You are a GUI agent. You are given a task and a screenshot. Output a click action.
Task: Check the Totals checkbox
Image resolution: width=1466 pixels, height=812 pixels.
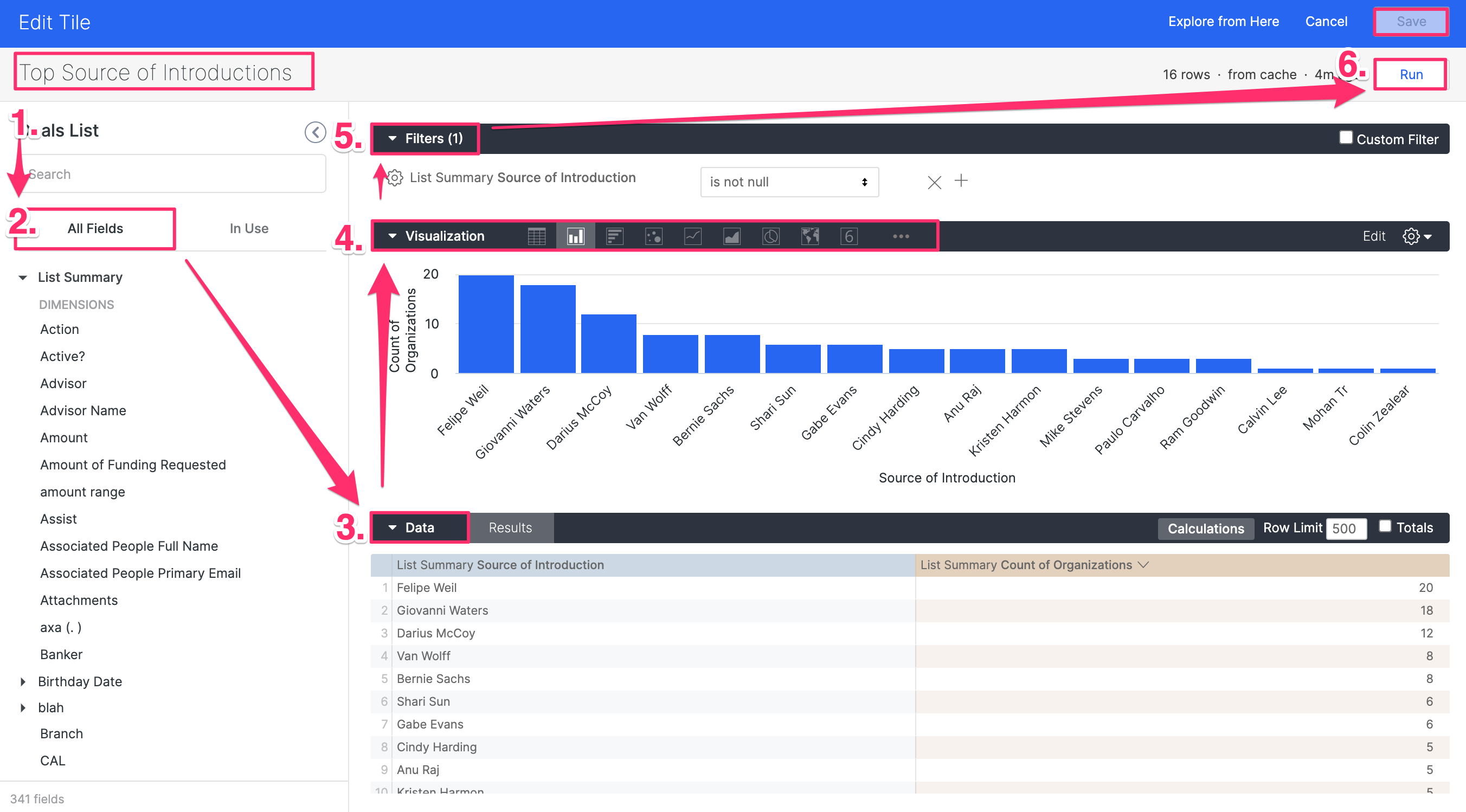pos(1385,526)
